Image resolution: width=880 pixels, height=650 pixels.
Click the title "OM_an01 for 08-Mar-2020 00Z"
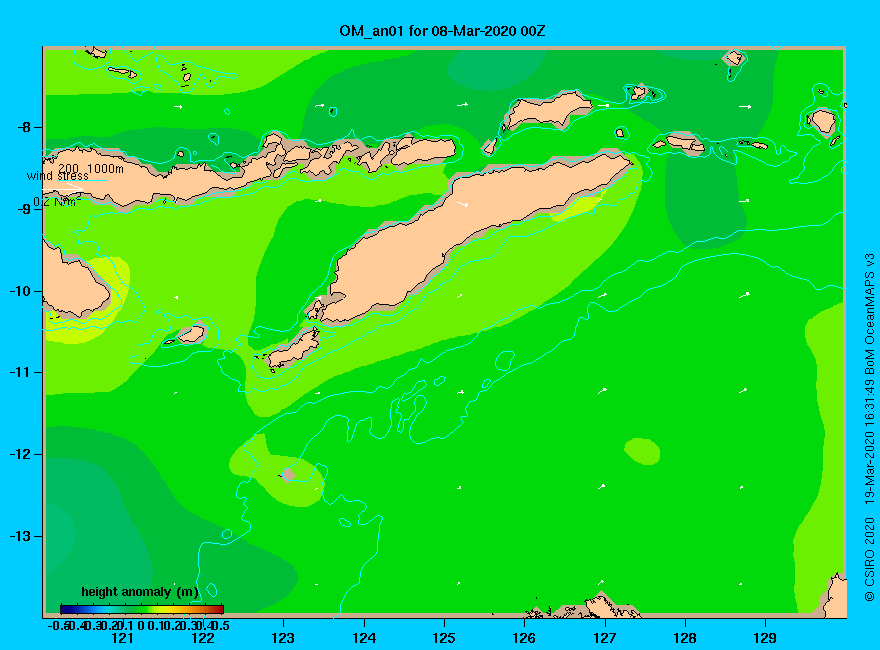click(442, 31)
